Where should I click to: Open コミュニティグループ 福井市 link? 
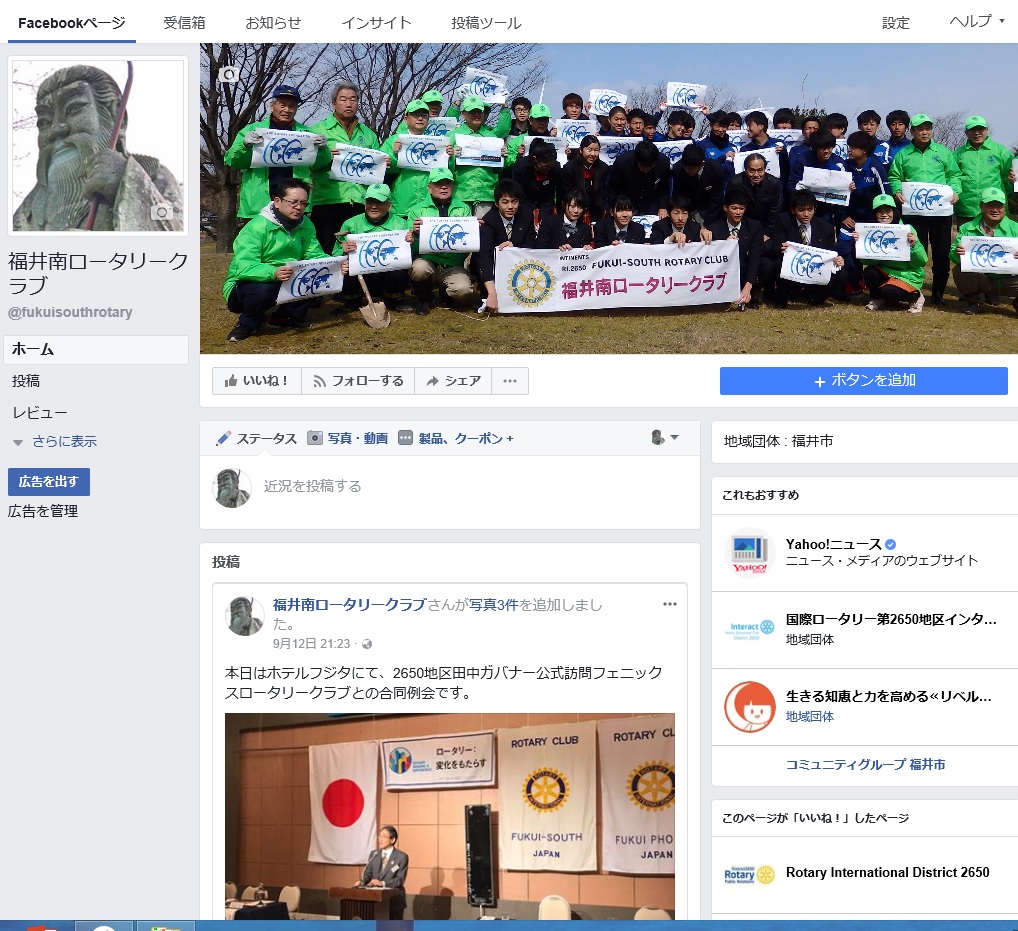click(x=865, y=764)
